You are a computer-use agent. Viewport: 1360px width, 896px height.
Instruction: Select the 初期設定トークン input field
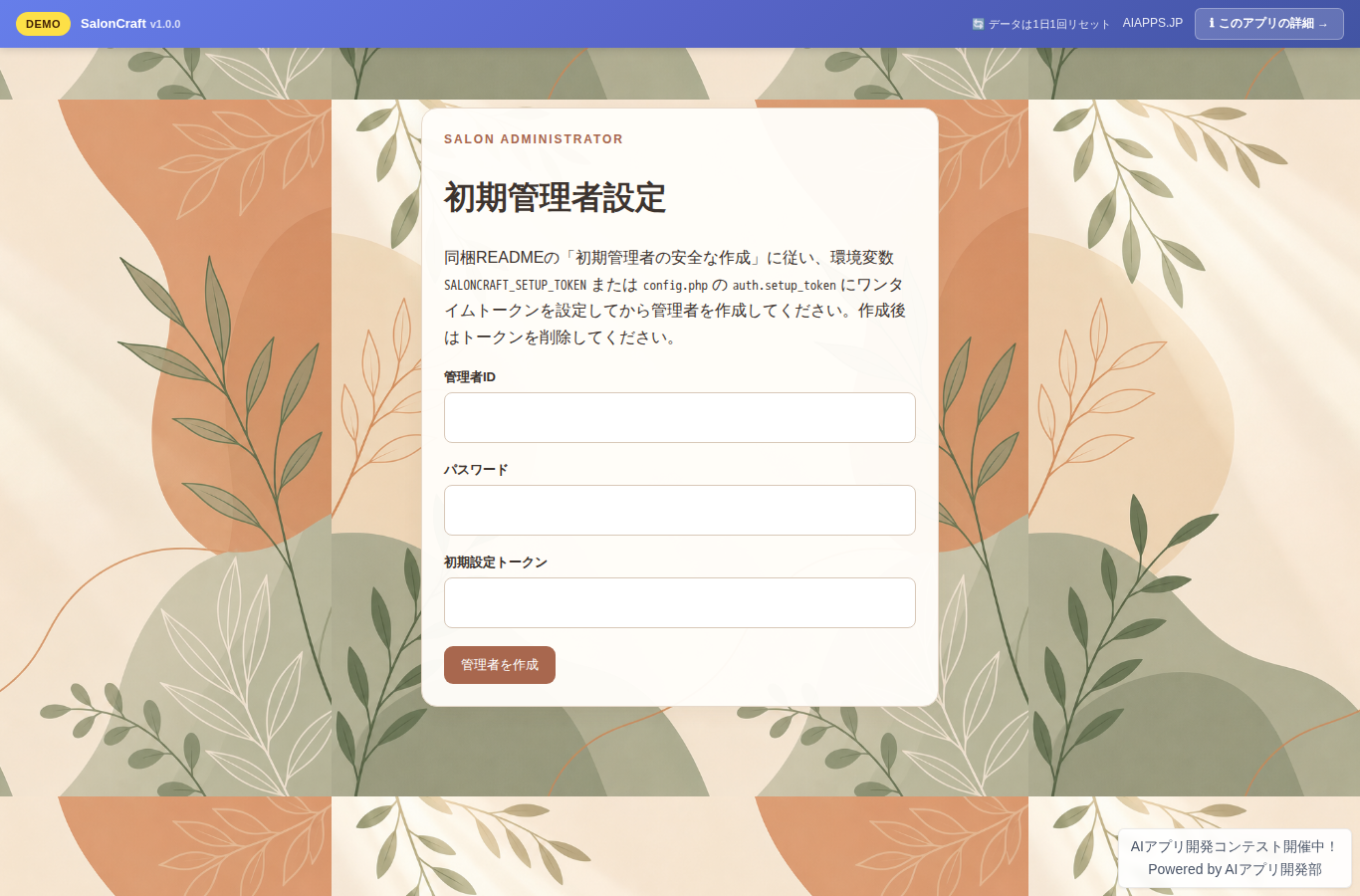[x=680, y=602]
